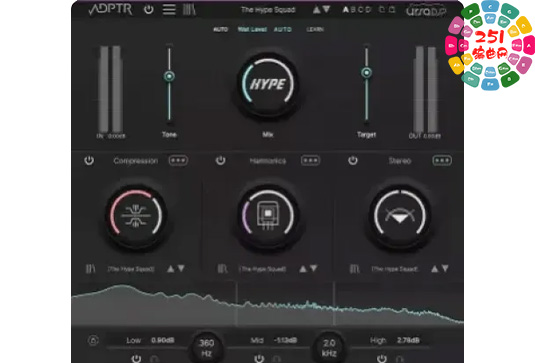The height and width of the screenshot is (363, 535).
Task: Click the IN level meter
Action: (x=111, y=89)
